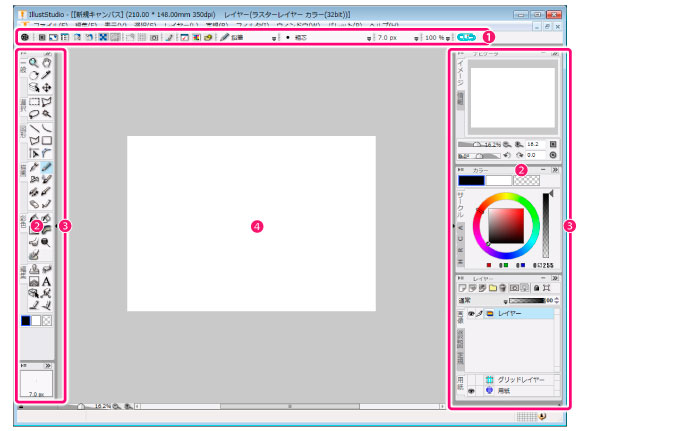Screen dimensions: 696x431
Task: Collapse the レイヤー panel with its >> button
Action: (x=555, y=278)
